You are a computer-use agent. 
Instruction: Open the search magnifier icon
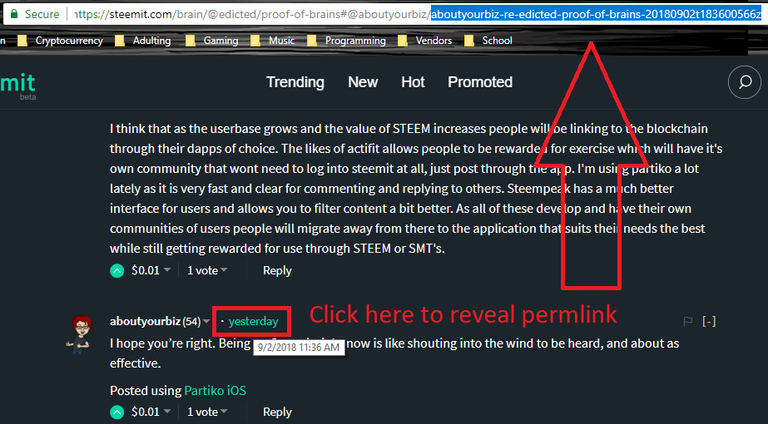pos(744,82)
